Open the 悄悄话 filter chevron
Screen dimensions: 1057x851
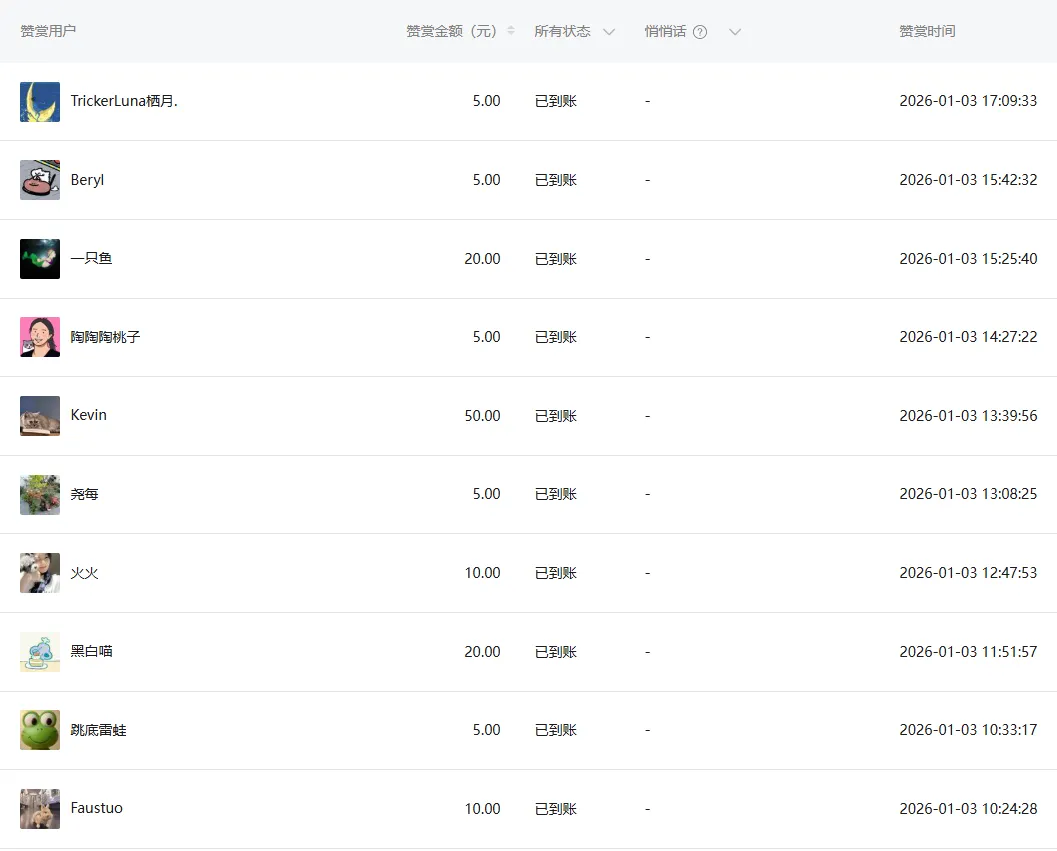coord(735,32)
